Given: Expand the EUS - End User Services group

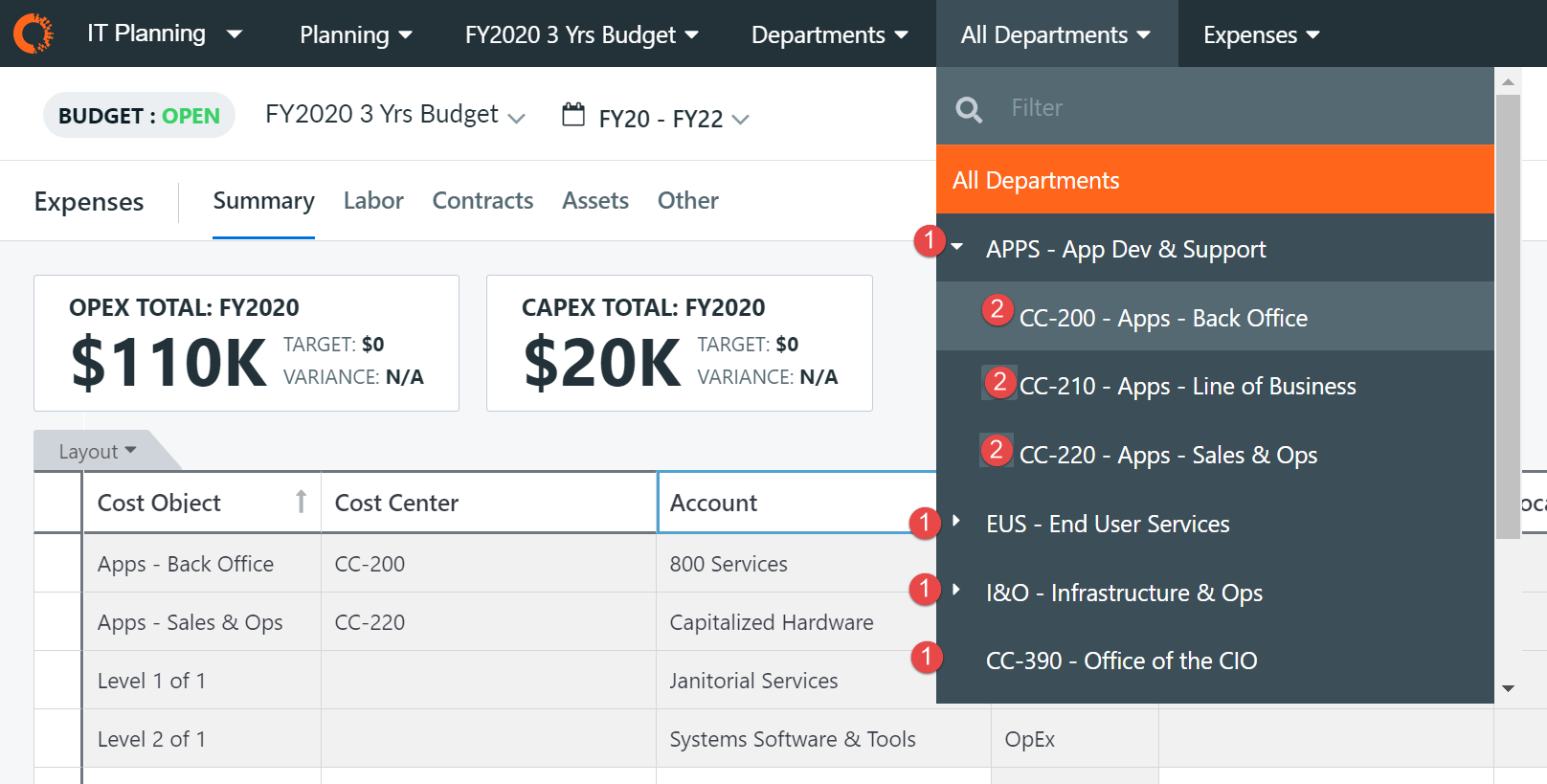Looking at the screenshot, I should click(956, 522).
